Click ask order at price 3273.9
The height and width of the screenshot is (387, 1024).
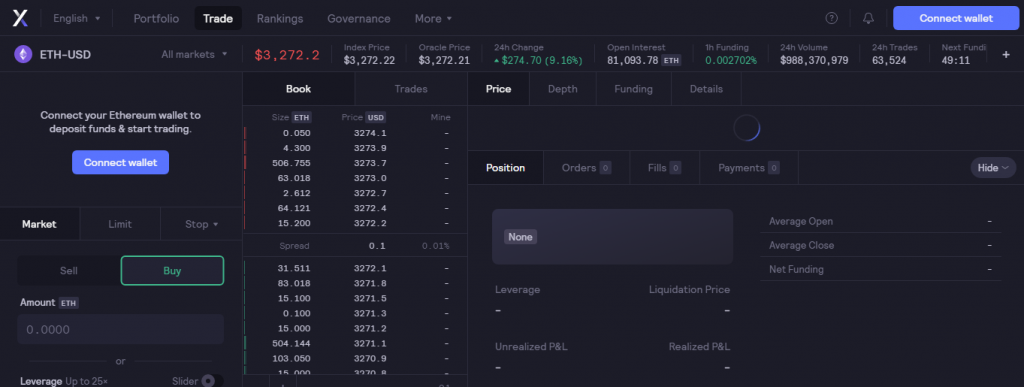[355, 148]
